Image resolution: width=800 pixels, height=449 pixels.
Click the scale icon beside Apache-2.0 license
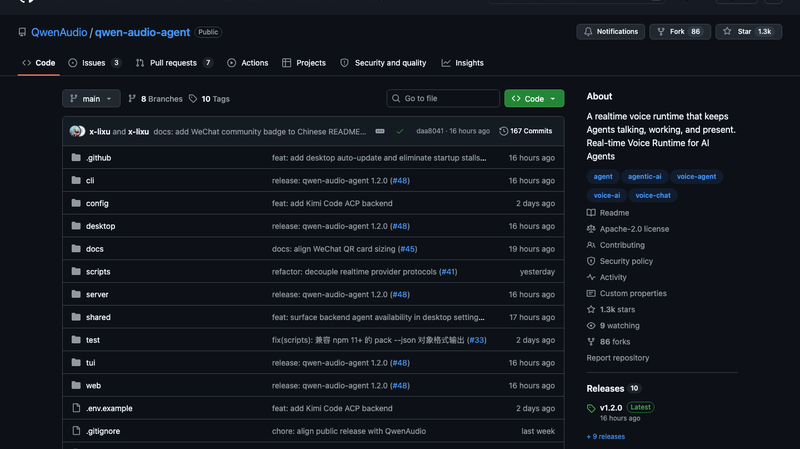(x=591, y=229)
